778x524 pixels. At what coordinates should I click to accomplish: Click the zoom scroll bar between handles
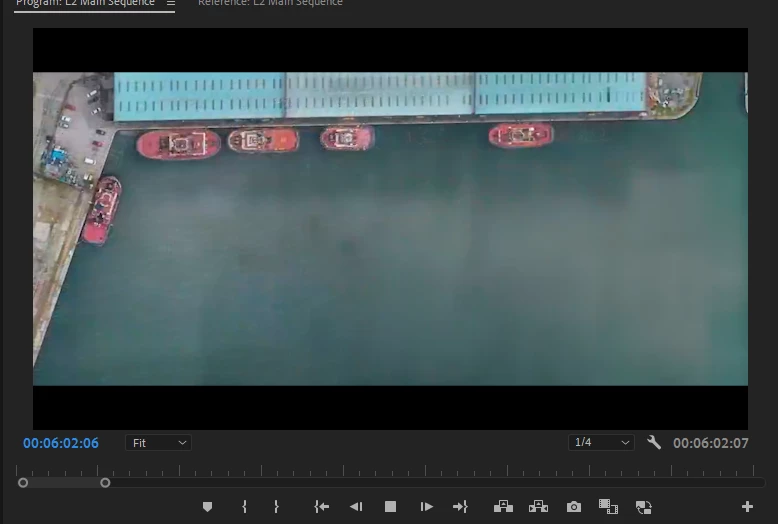click(x=64, y=483)
